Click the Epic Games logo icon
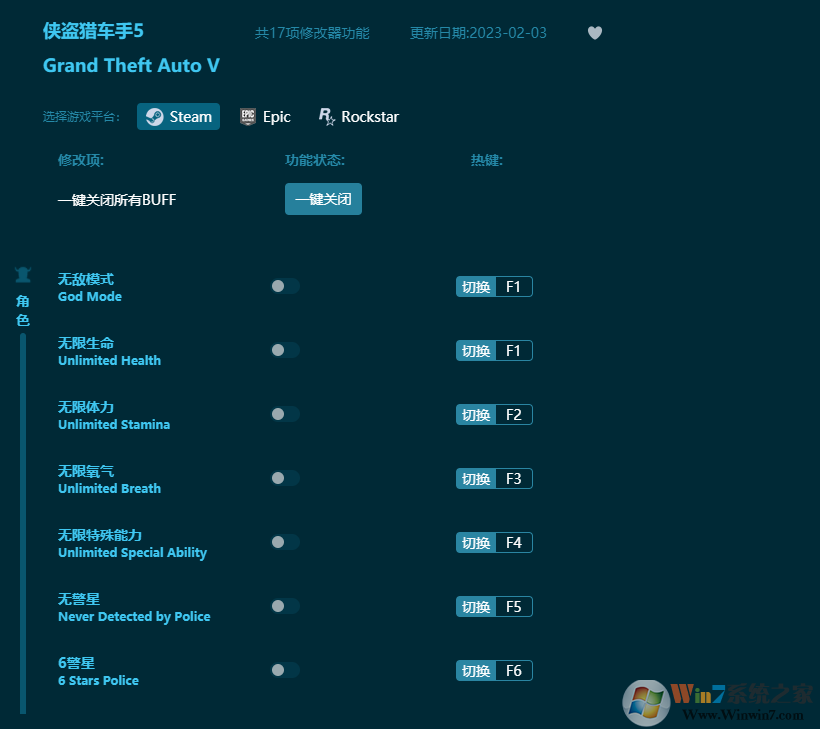The height and width of the screenshot is (729, 820). [247, 117]
